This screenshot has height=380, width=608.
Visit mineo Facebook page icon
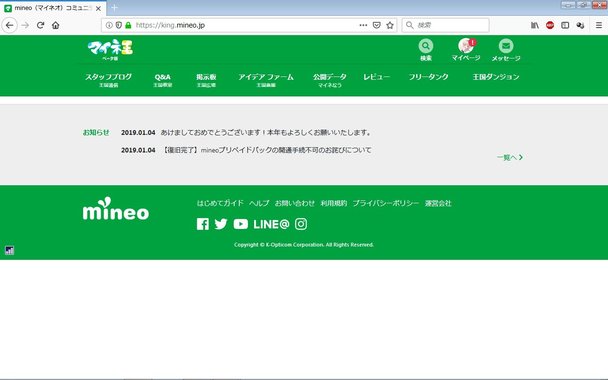click(202, 224)
